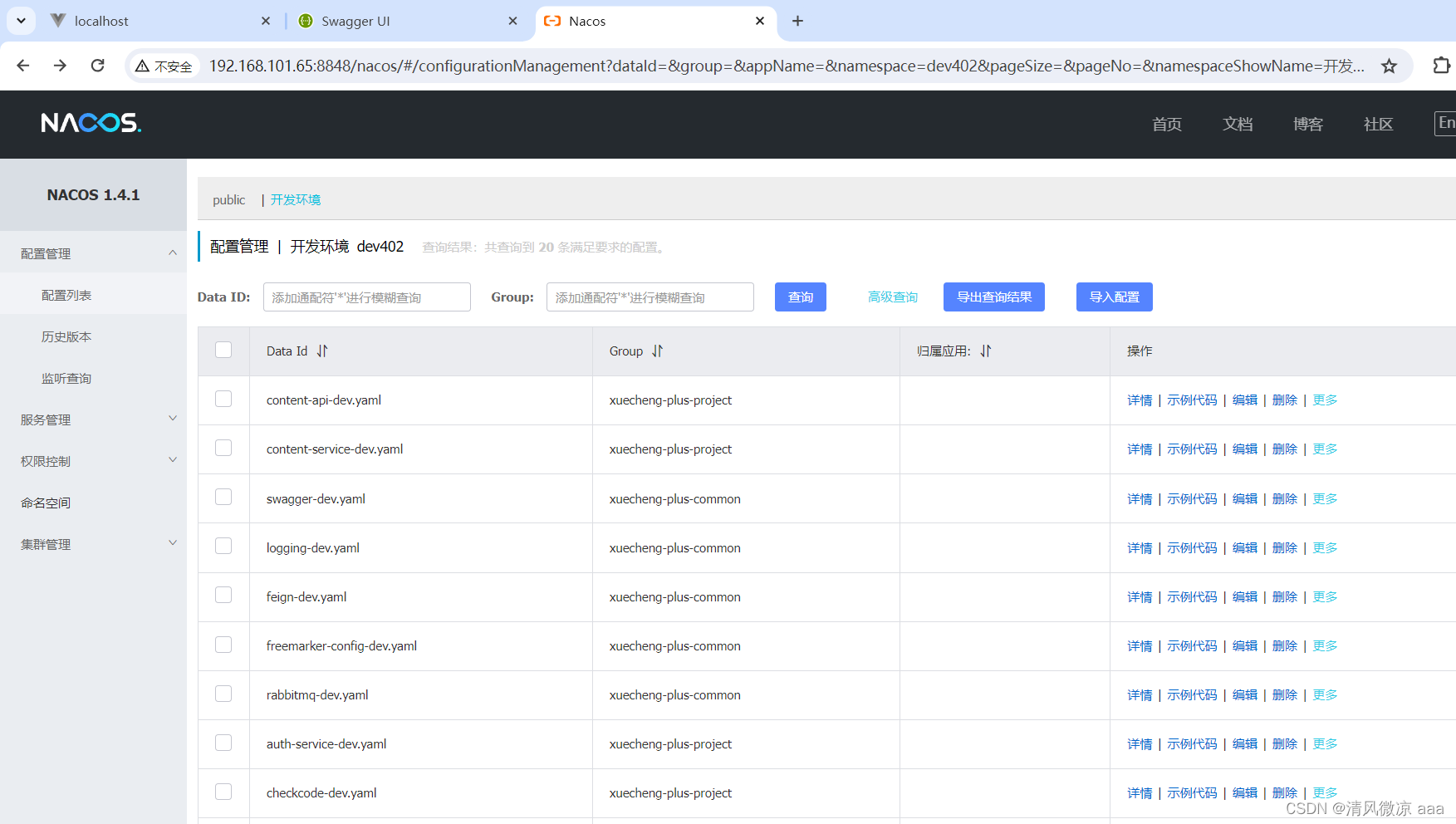Check the content-api-dev.yaml row checkbox
The height and width of the screenshot is (824, 1456).
click(x=223, y=399)
